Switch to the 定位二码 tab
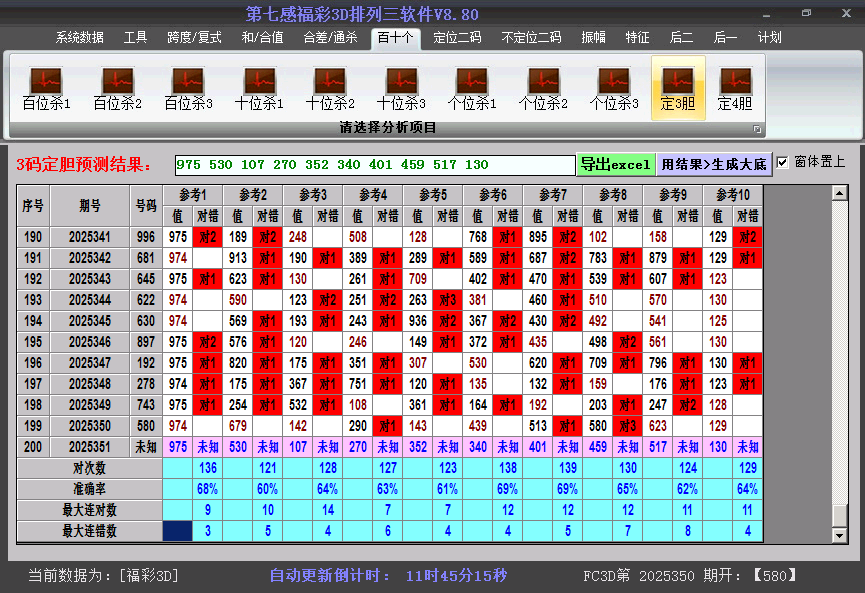865x593 pixels. (x=457, y=38)
